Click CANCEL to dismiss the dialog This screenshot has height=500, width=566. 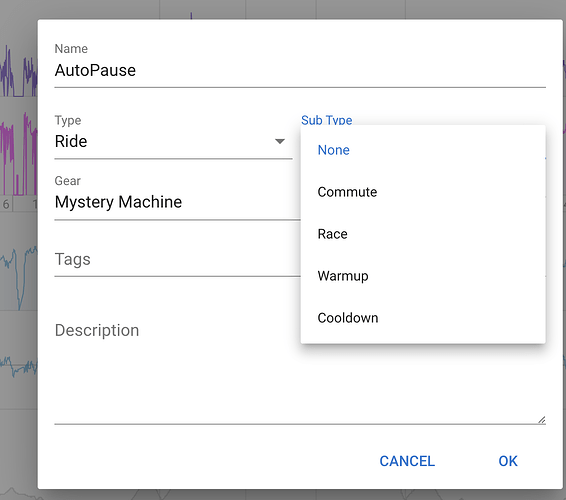[407, 461]
